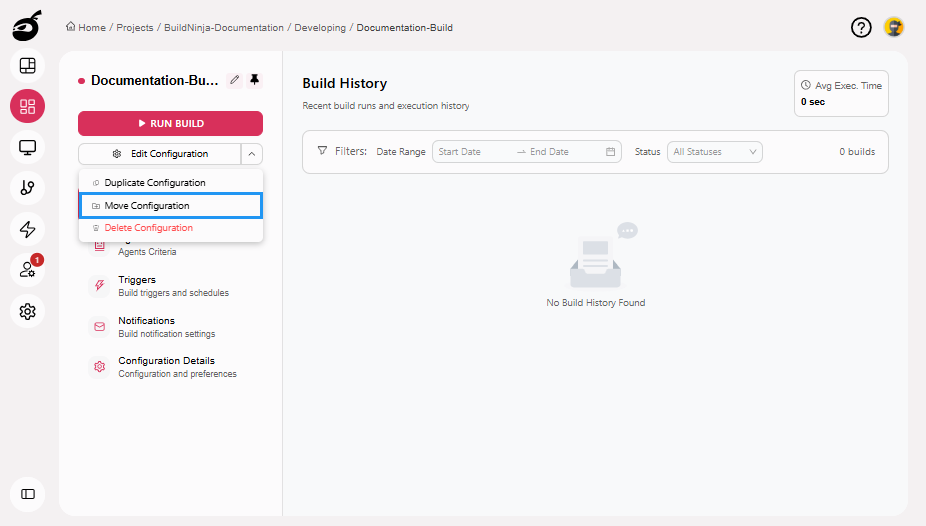
Task: Go to Home breadcrumb link
Action: [92, 28]
